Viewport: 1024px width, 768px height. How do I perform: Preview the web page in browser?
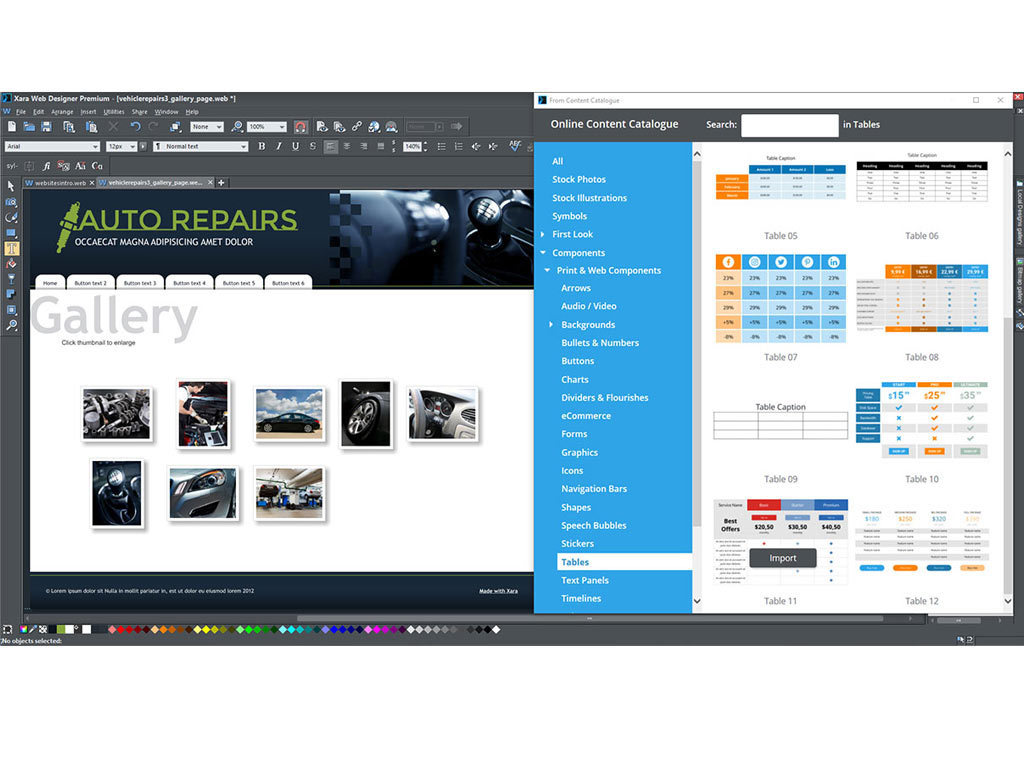tap(321, 127)
